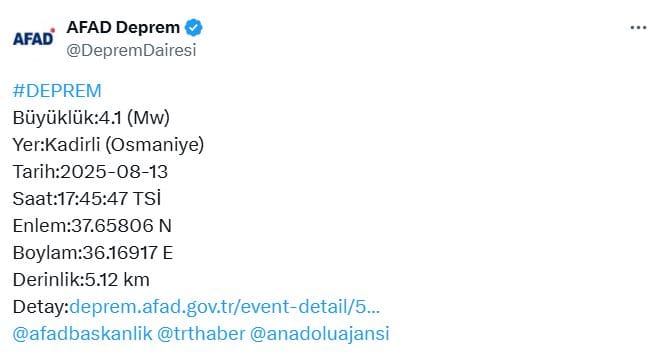Open the #DEPREM hashtag
This screenshot has height=361, width=664.
coord(57,91)
